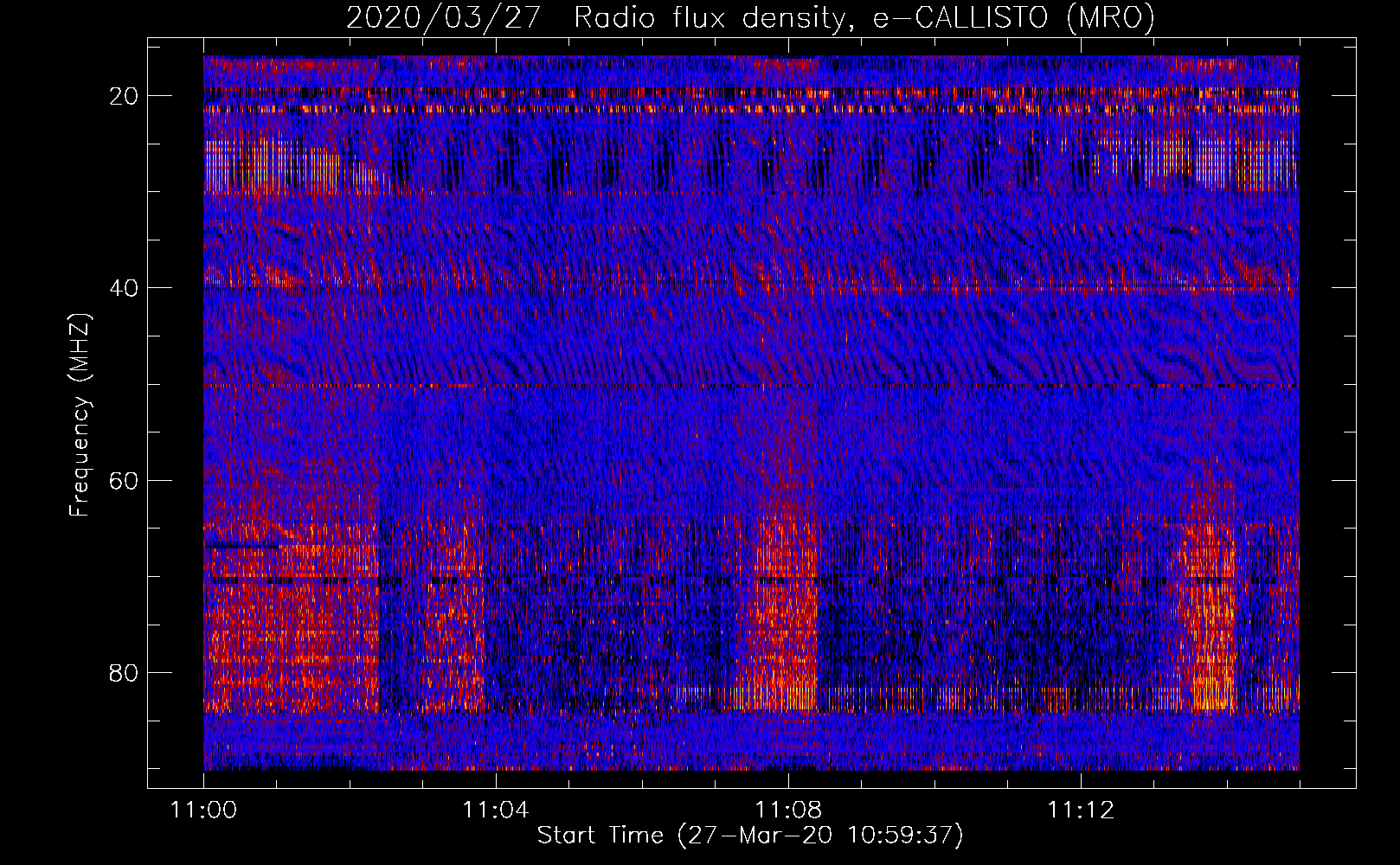Click the 20 MHz frequency tick label

125,95
